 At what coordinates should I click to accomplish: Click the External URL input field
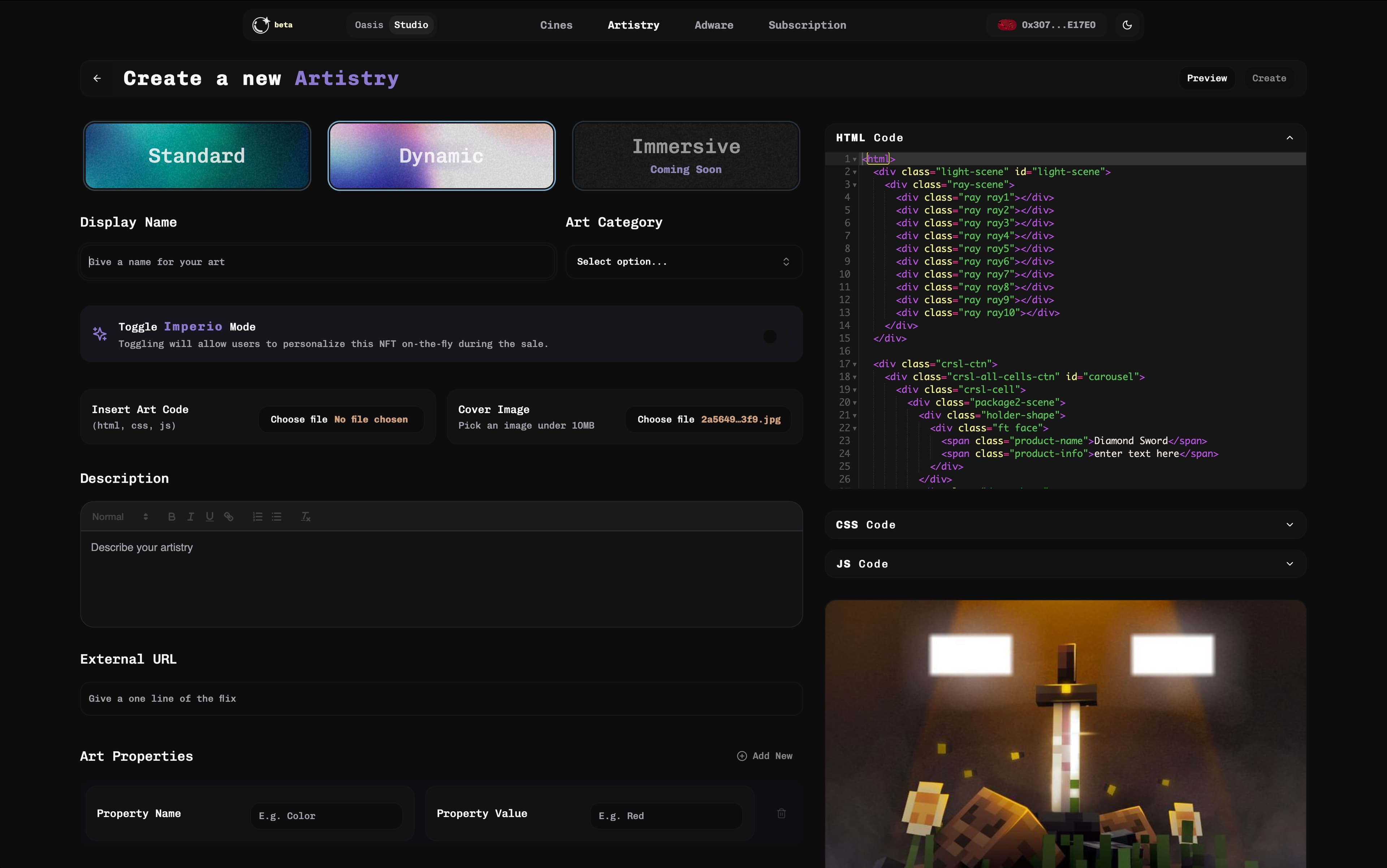click(441, 699)
